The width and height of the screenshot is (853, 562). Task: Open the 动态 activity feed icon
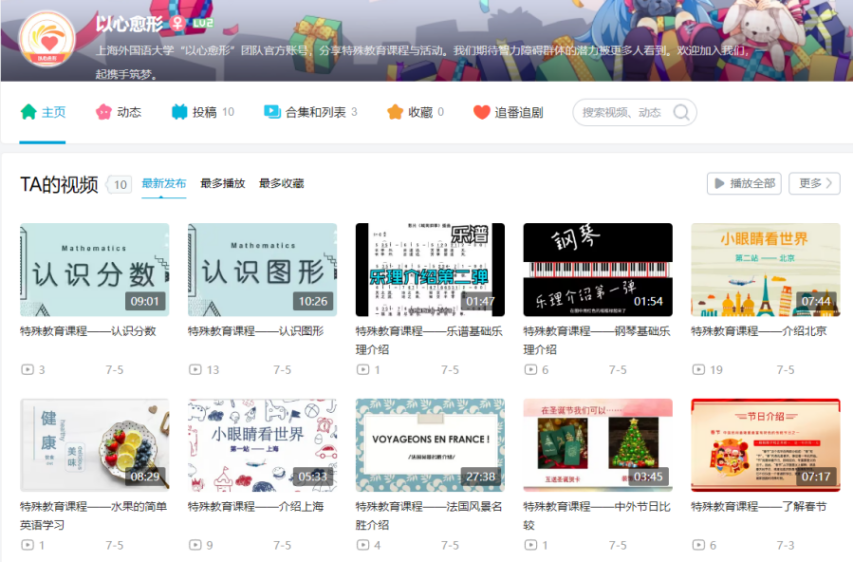point(103,112)
